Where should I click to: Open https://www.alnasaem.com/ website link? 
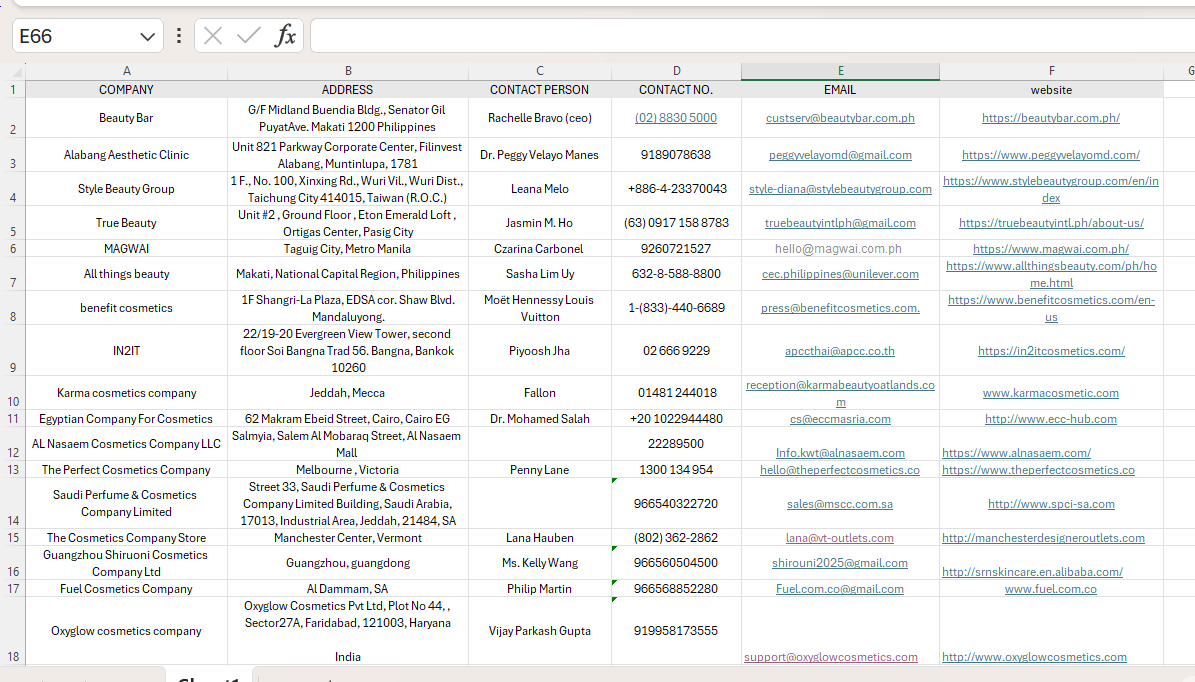(x=1016, y=453)
